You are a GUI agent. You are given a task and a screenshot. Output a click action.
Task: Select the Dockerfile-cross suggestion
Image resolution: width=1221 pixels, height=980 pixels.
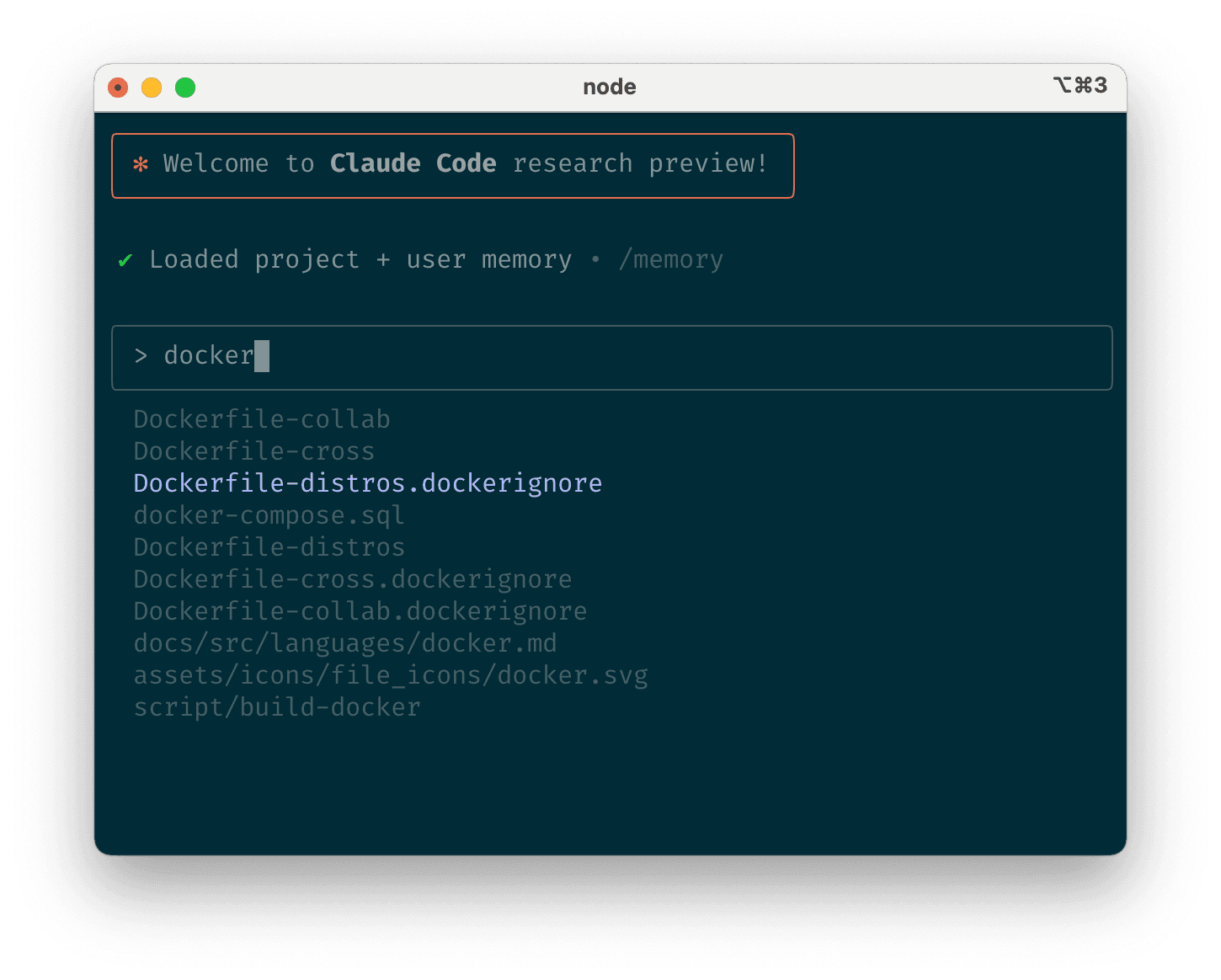[254, 451]
